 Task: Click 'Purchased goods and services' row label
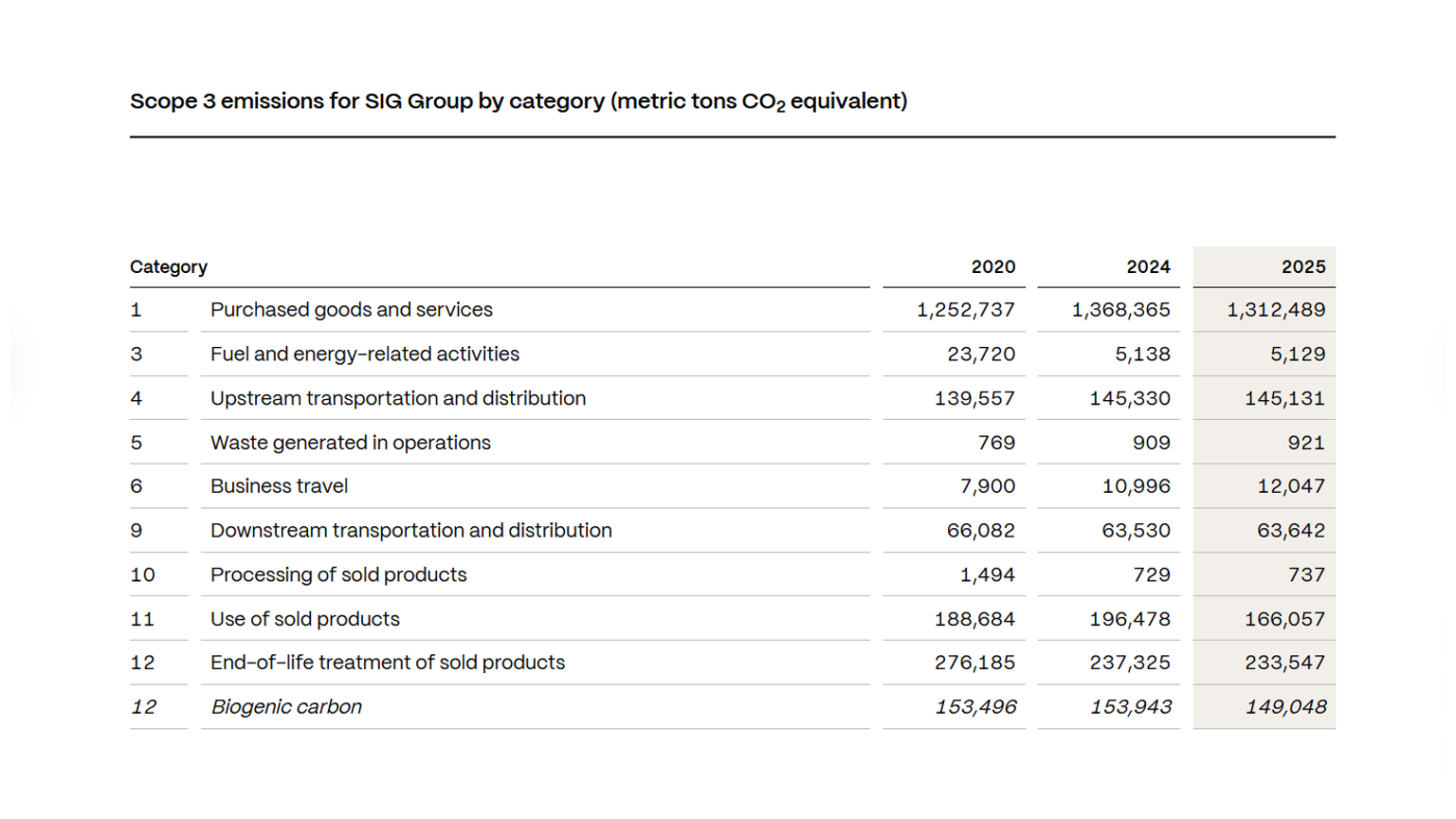352,310
